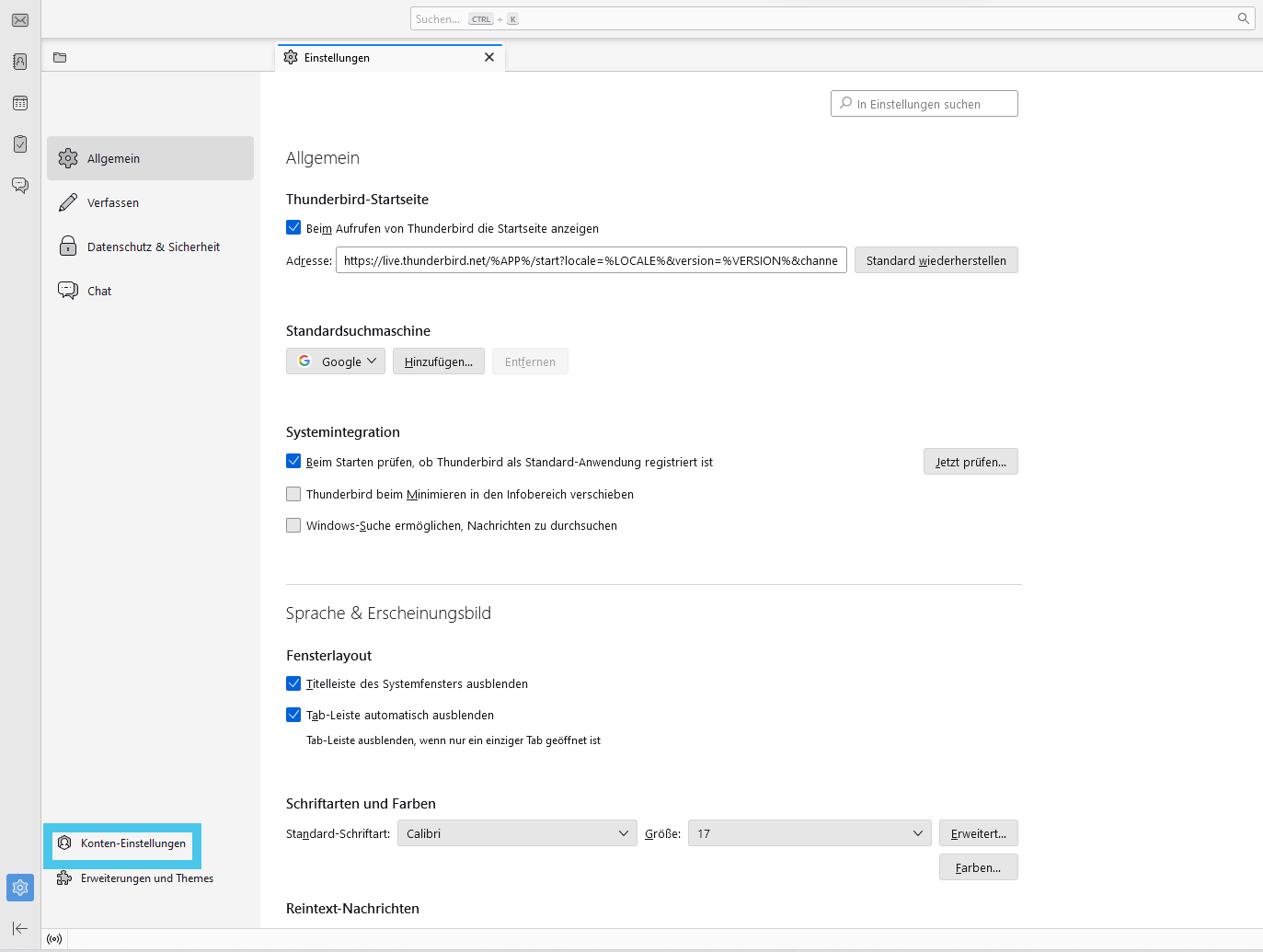Click the pencil icon beside Verfassen
This screenshot has height=952, width=1263.
coord(68,202)
